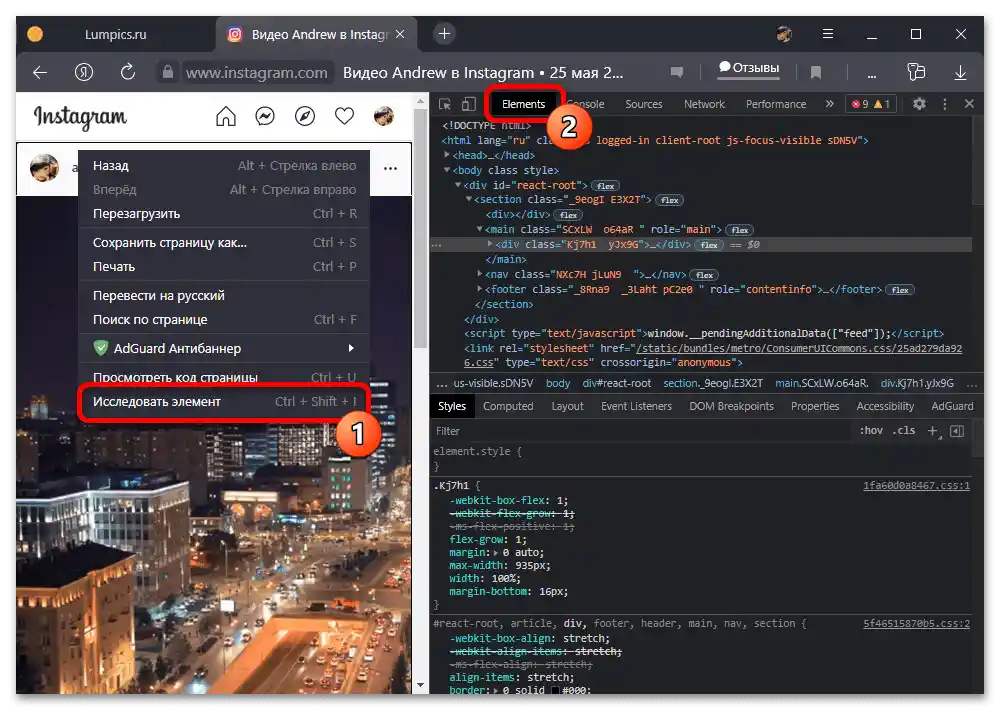Click the lock icon in address bar
Viewport: 1000px width, 710px height.
pos(167,72)
